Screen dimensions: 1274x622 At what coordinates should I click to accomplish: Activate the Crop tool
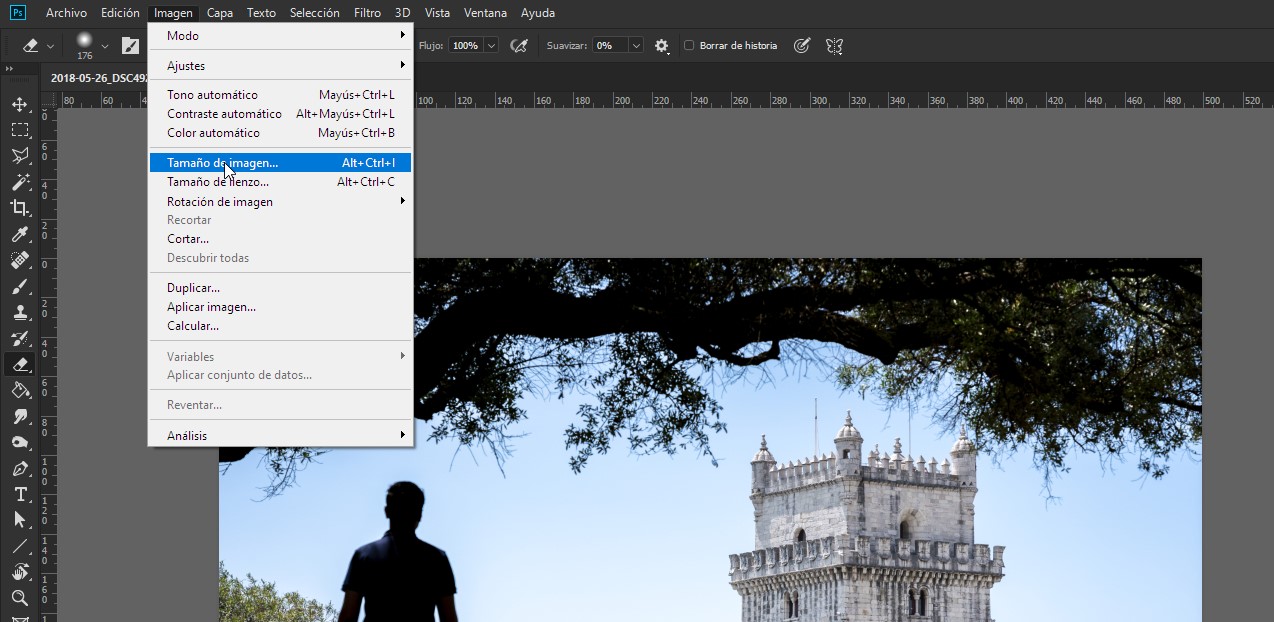[19, 208]
